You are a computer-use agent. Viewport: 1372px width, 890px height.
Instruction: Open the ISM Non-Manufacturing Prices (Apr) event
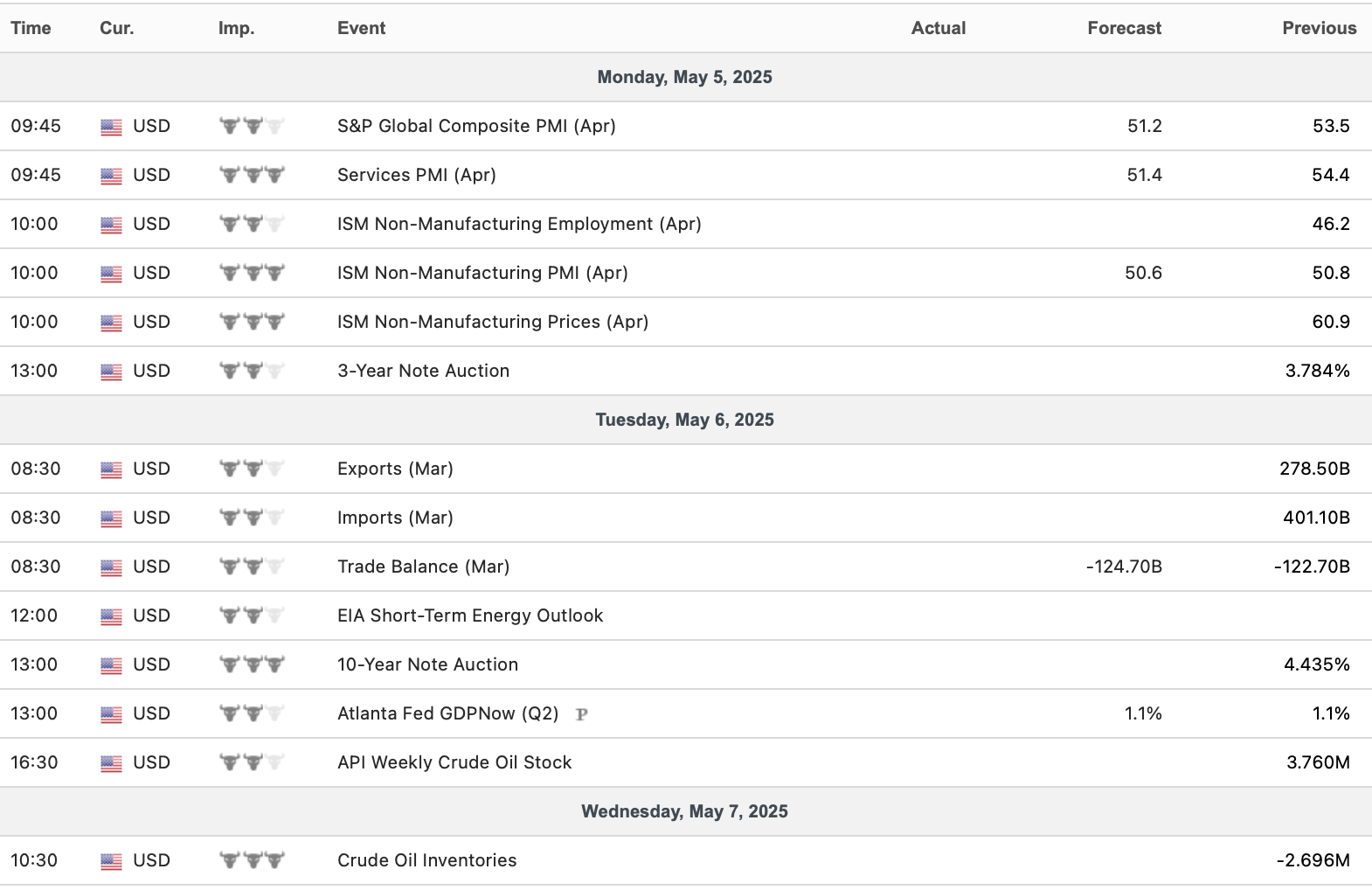[x=493, y=322]
